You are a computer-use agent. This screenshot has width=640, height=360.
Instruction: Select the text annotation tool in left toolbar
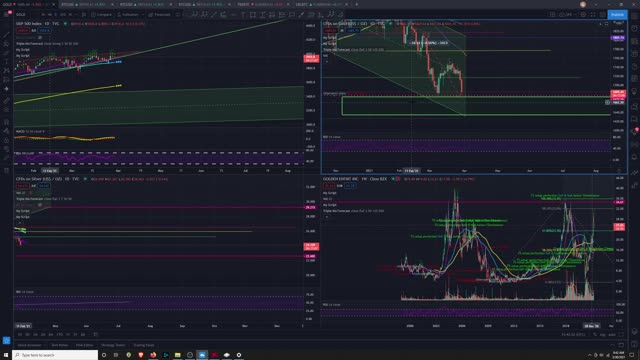tap(6, 62)
